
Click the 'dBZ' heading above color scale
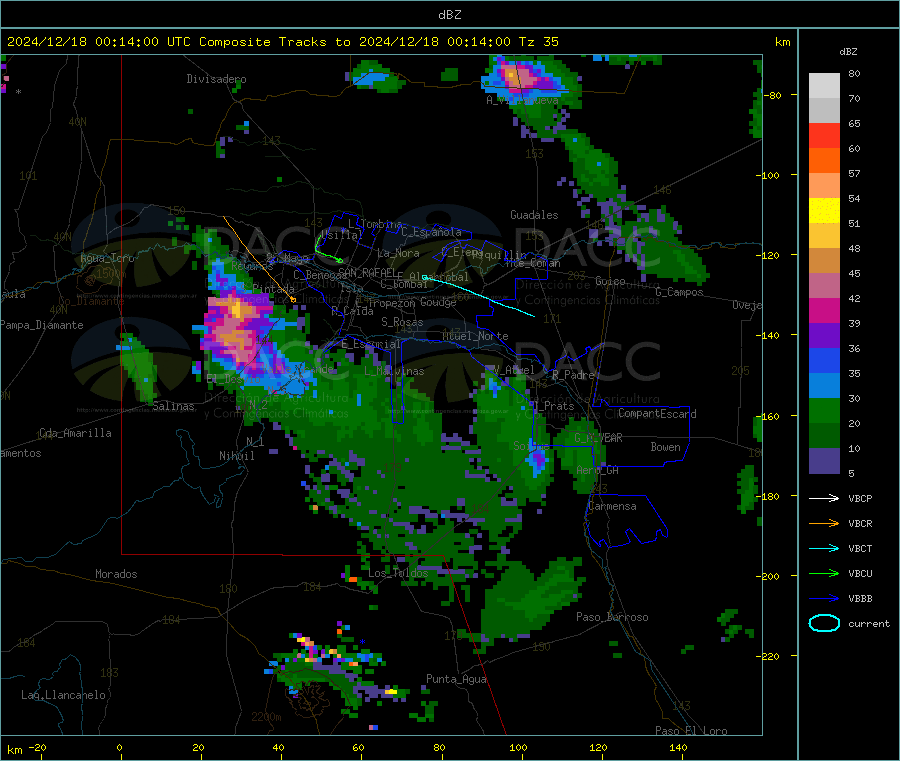(x=848, y=52)
